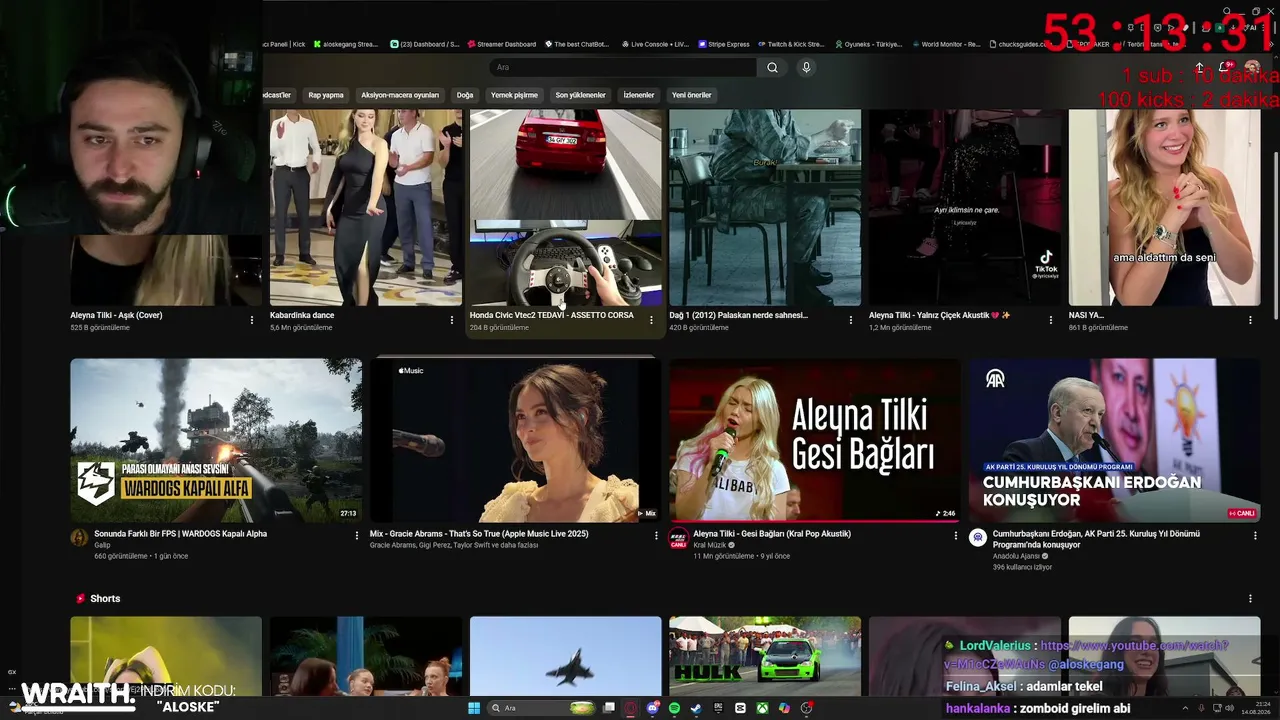Viewport: 1280px width, 720px height.
Task: Click the YouTube search magnifier button
Action: coord(772,67)
